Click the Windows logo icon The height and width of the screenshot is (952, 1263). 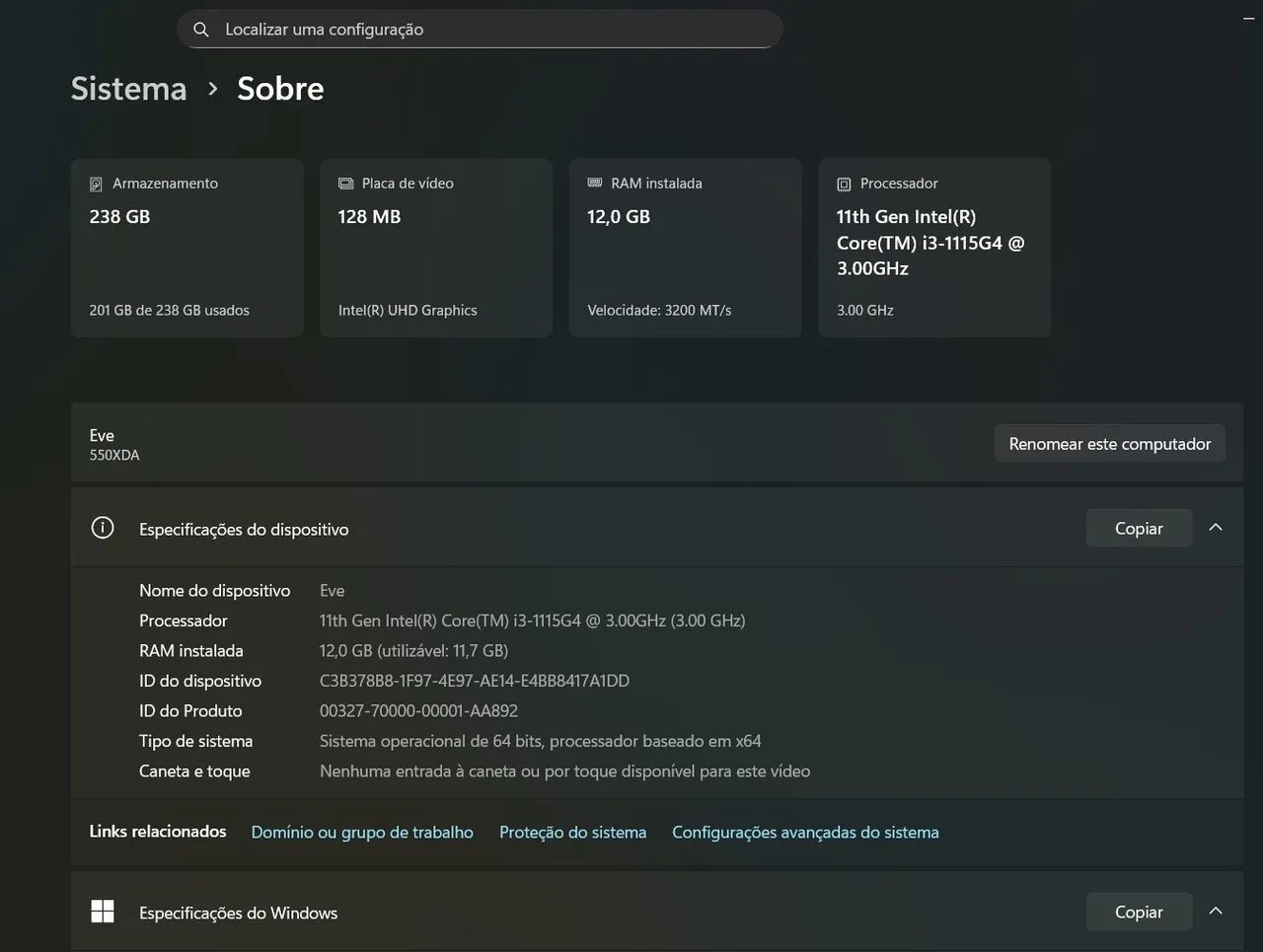click(x=103, y=912)
